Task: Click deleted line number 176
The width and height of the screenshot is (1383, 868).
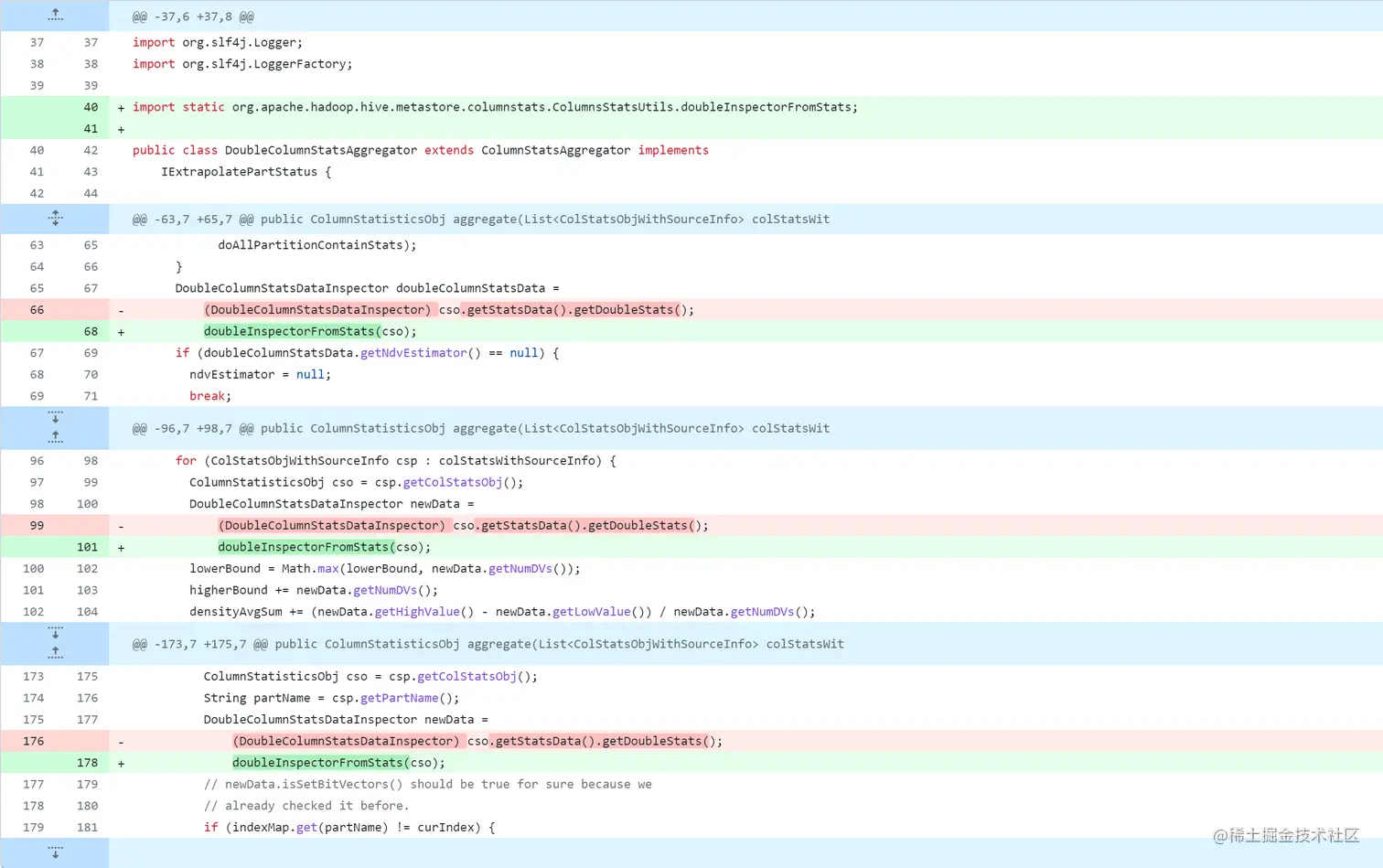Action: (33, 741)
